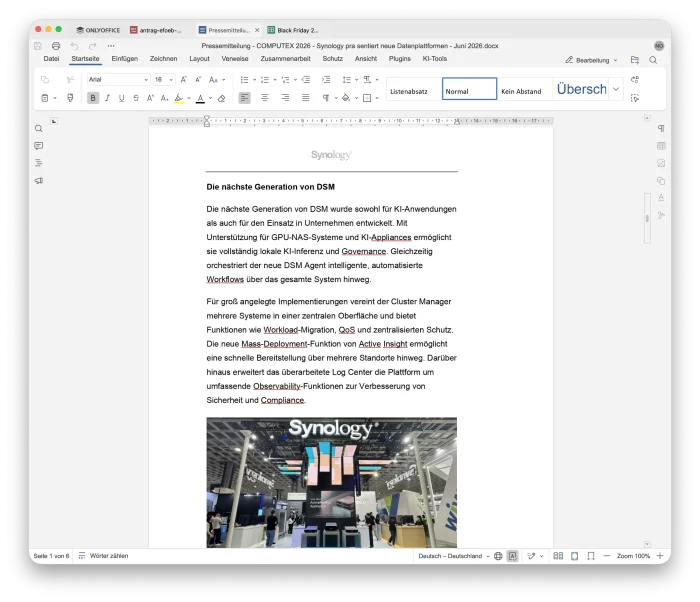
Task: Toggle Bold formatting
Action: coord(93,98)
